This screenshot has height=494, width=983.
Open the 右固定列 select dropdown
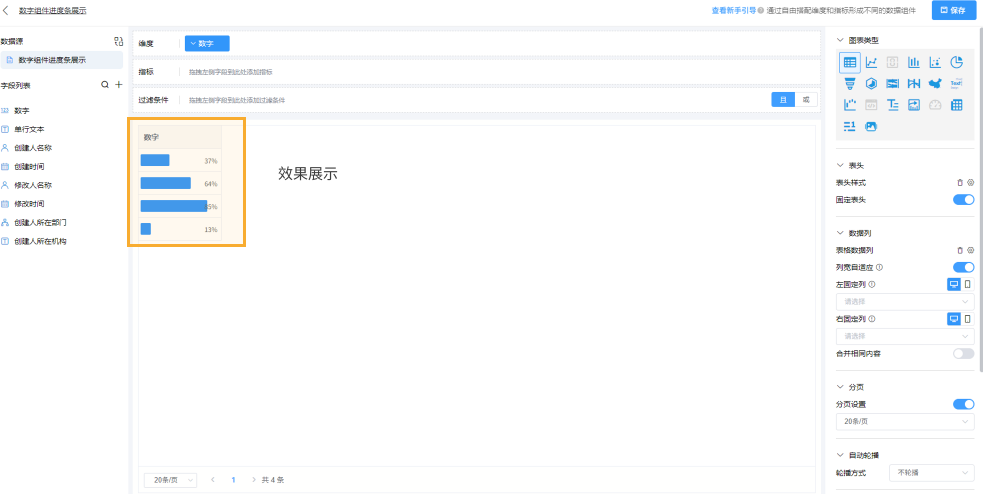coord(905,336)
